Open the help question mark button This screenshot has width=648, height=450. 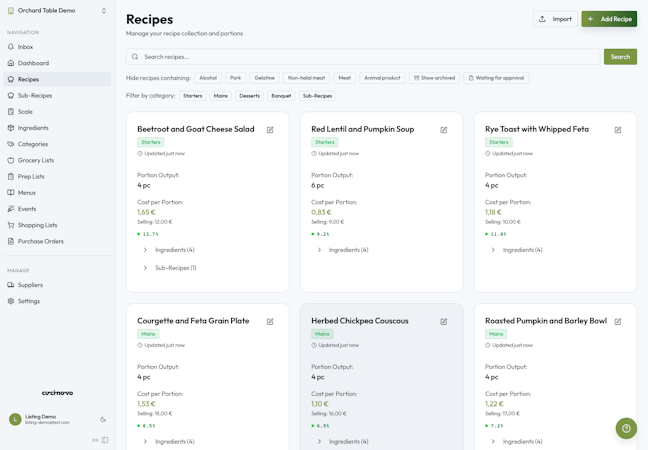click(x=626, y=428)
